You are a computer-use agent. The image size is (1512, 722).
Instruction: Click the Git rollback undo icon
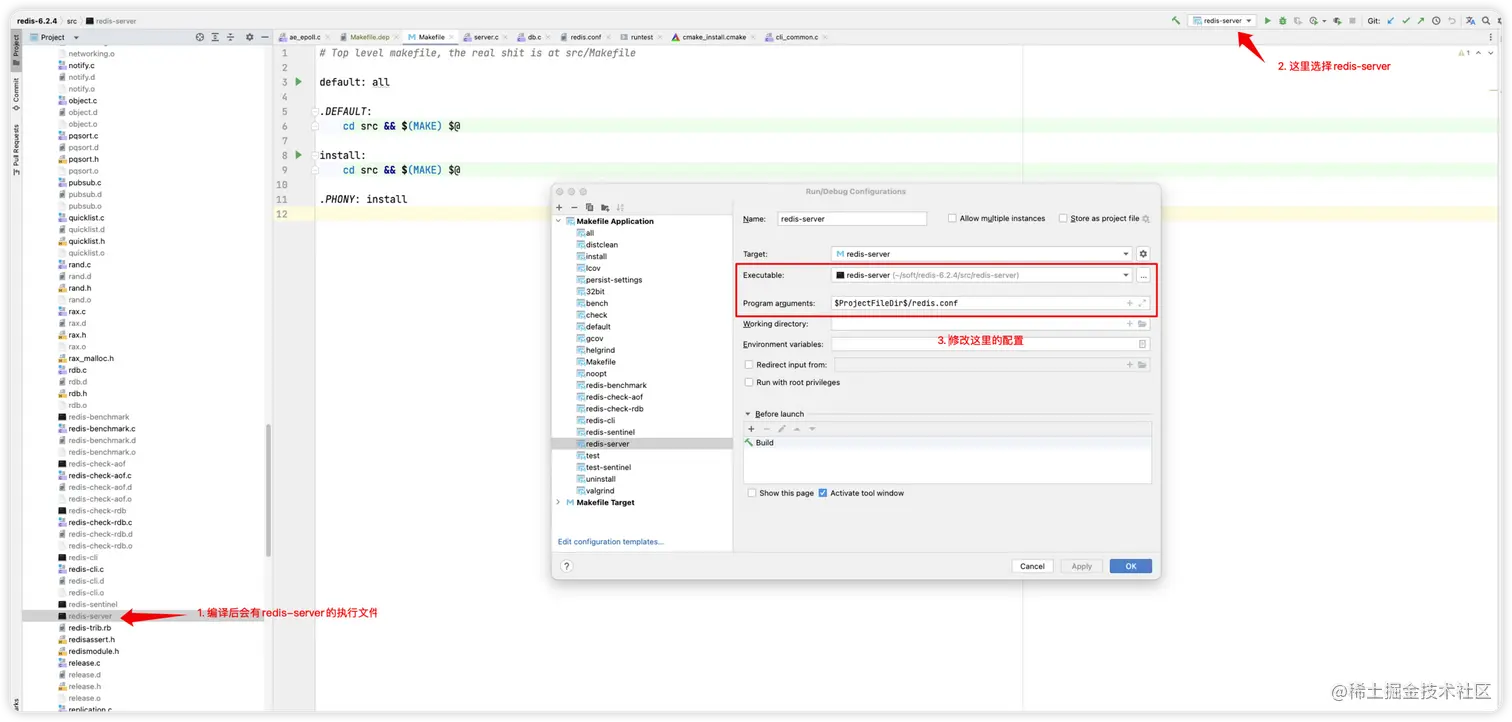(1452, 20)
